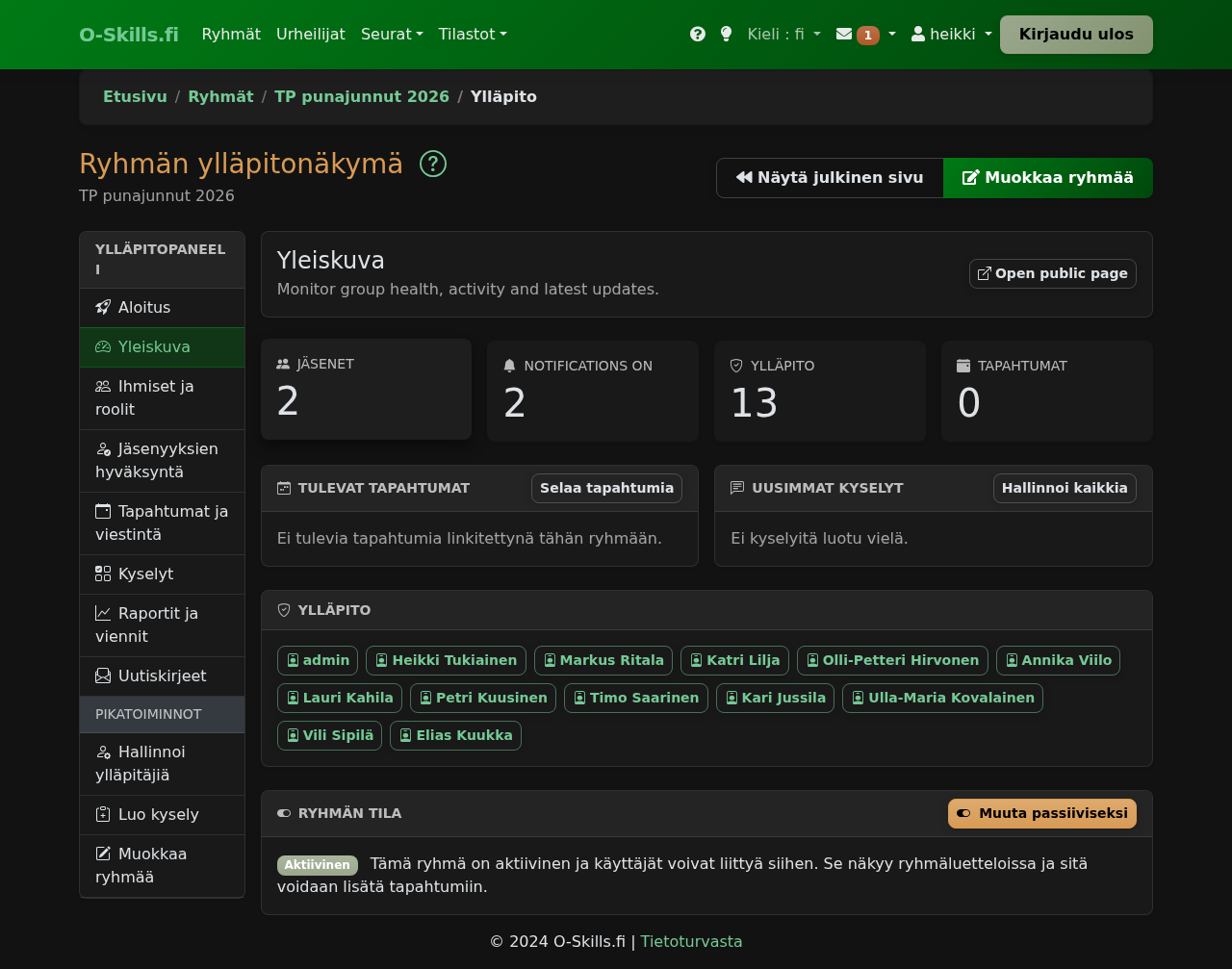Open Kyselyt from the admin sidebar
Screen dimensions: 1232x969
[x=145, y=574]
